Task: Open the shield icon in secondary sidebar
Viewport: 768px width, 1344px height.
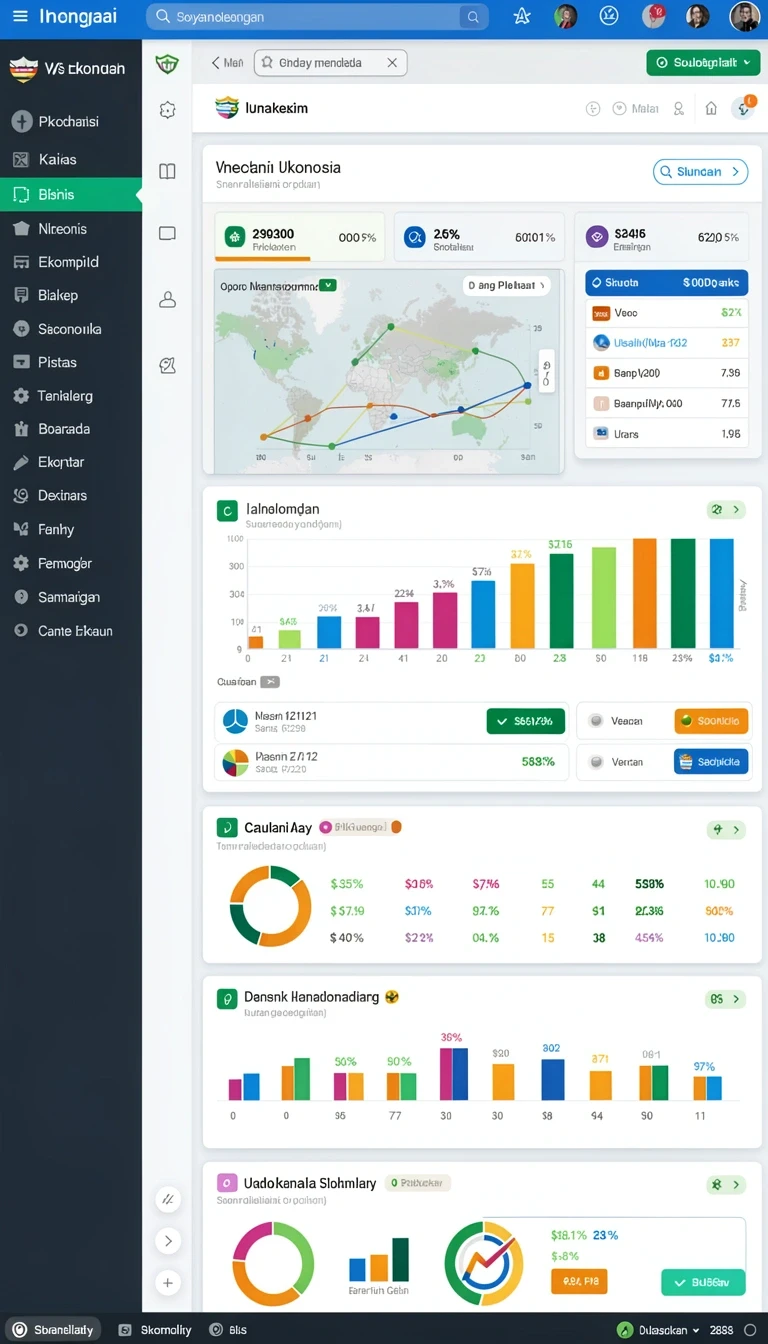Action: [x=167, y=65]
